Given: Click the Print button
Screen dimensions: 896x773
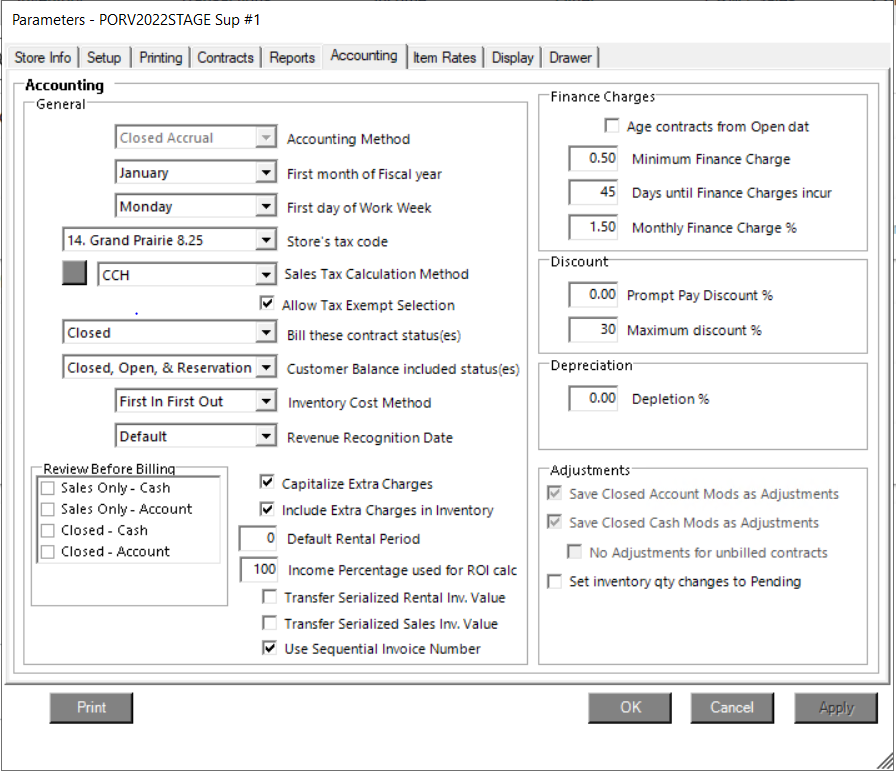Looking at the screenshot, I should click(91, 707).
